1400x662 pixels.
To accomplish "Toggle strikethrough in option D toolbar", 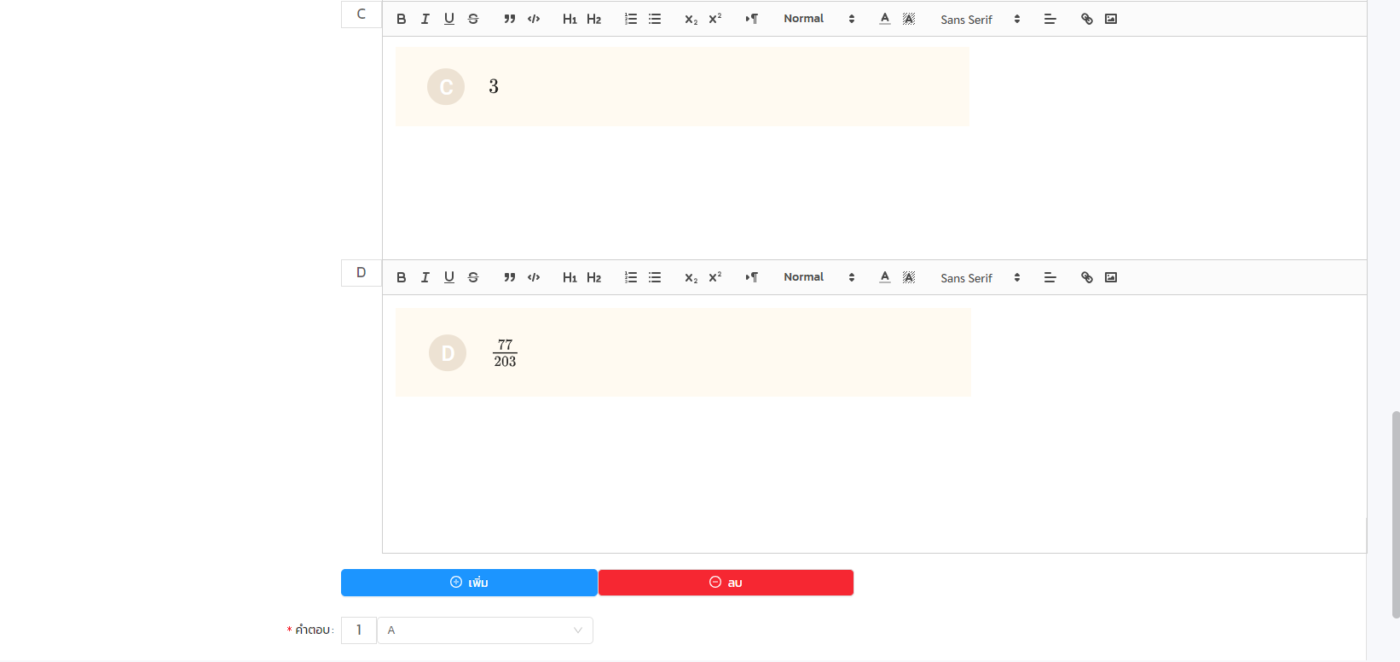I will click(x=473, y=278).
